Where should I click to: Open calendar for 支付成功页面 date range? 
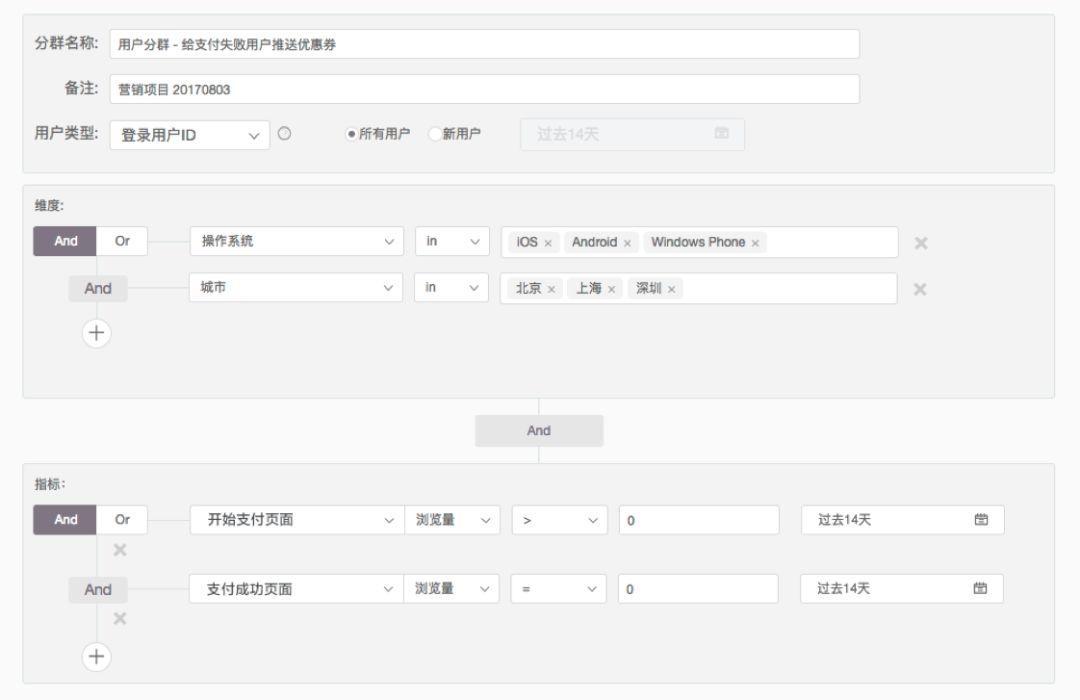click(x=980, y=588)
